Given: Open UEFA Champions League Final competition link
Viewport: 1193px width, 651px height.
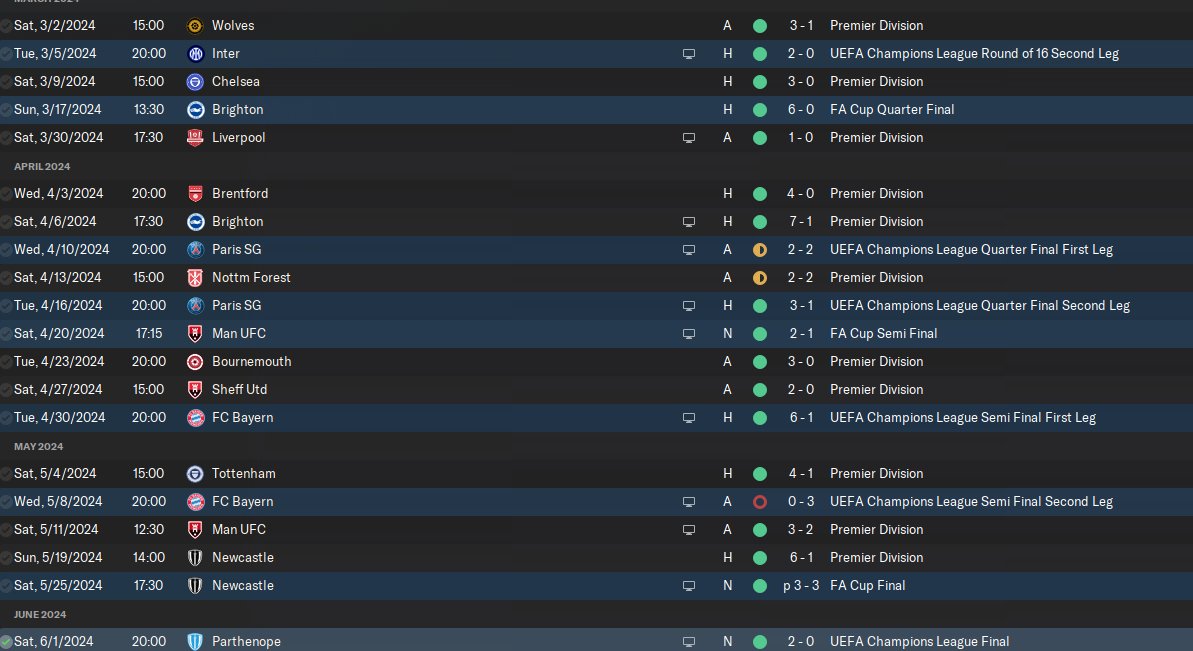Looking at the screenshot, I should click(x=919, y=641).
